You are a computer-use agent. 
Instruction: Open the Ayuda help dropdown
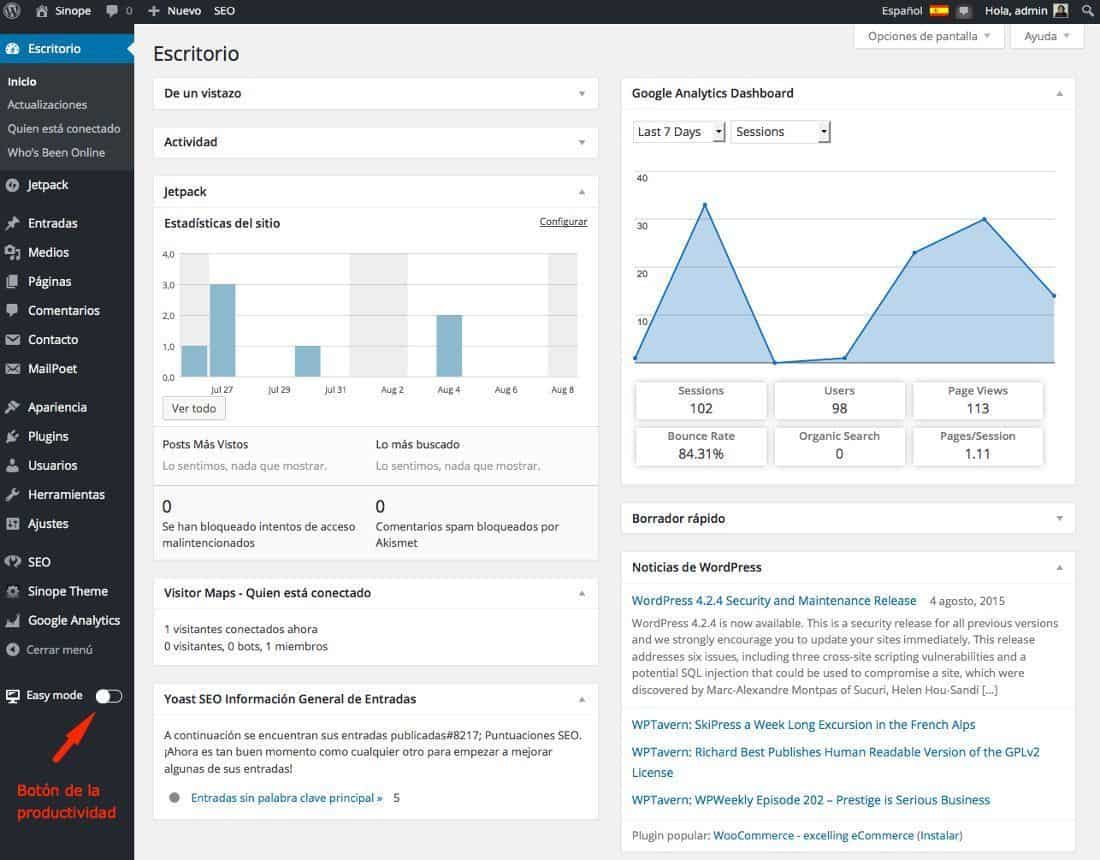point(1046,36)
